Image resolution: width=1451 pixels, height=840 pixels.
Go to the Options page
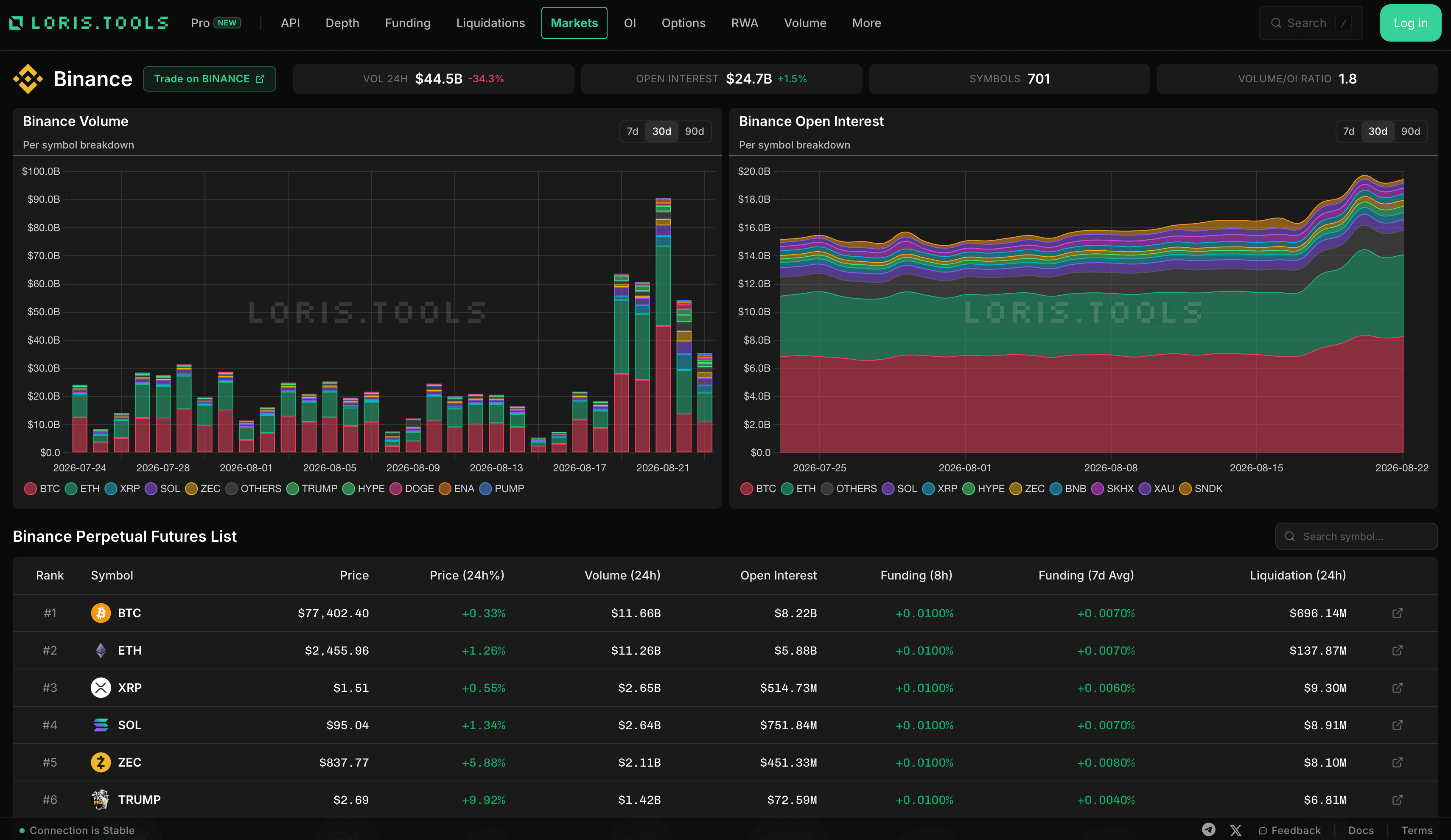(683, 23)
